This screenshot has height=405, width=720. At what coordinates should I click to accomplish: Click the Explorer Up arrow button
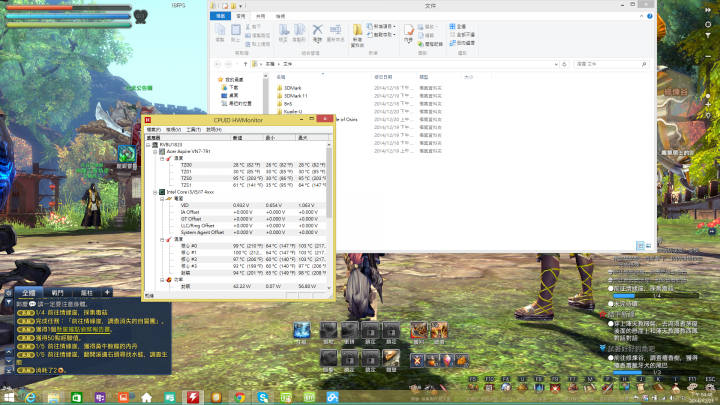click(x=245, y=64)
